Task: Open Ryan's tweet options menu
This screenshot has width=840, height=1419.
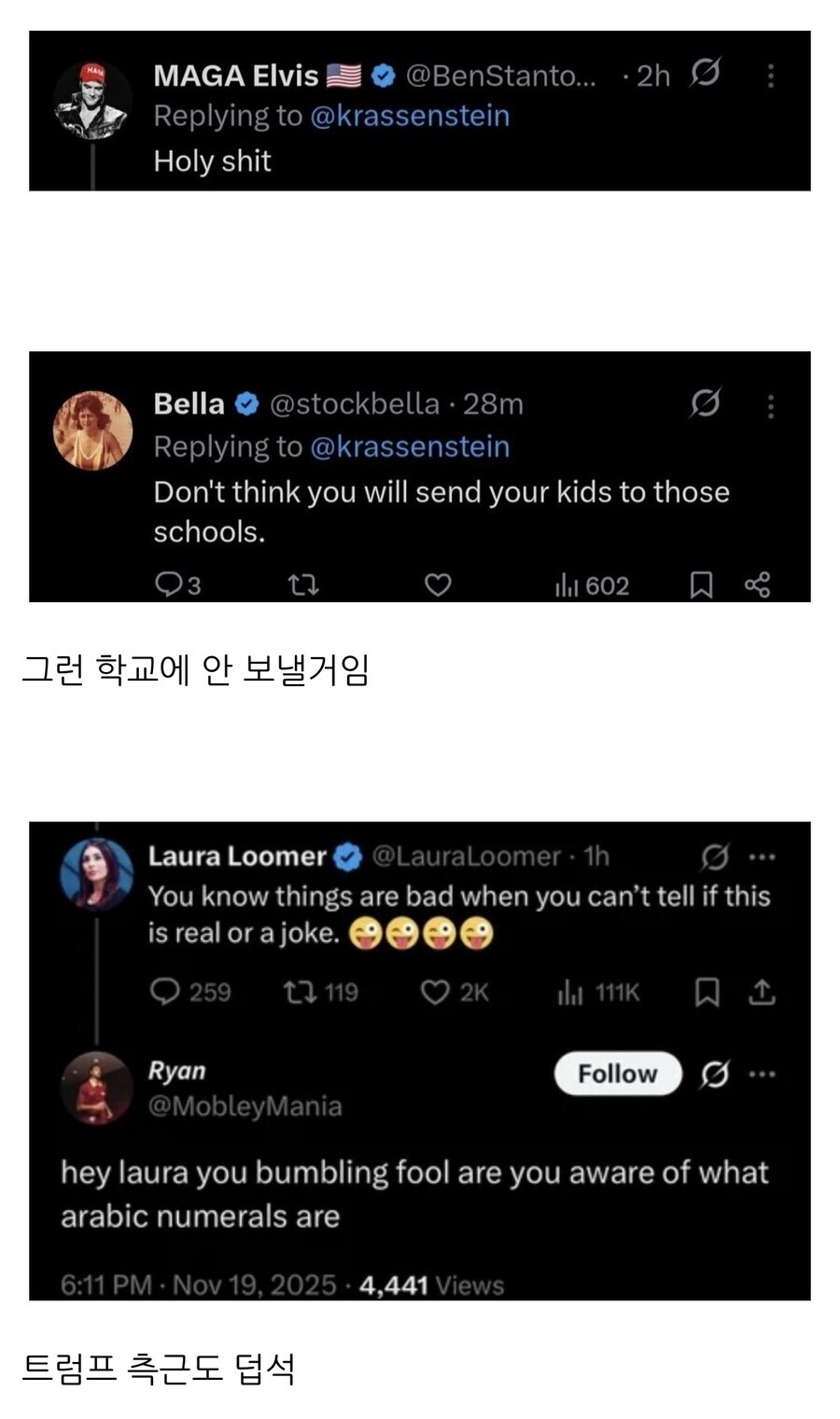Action: (761, 1074)
